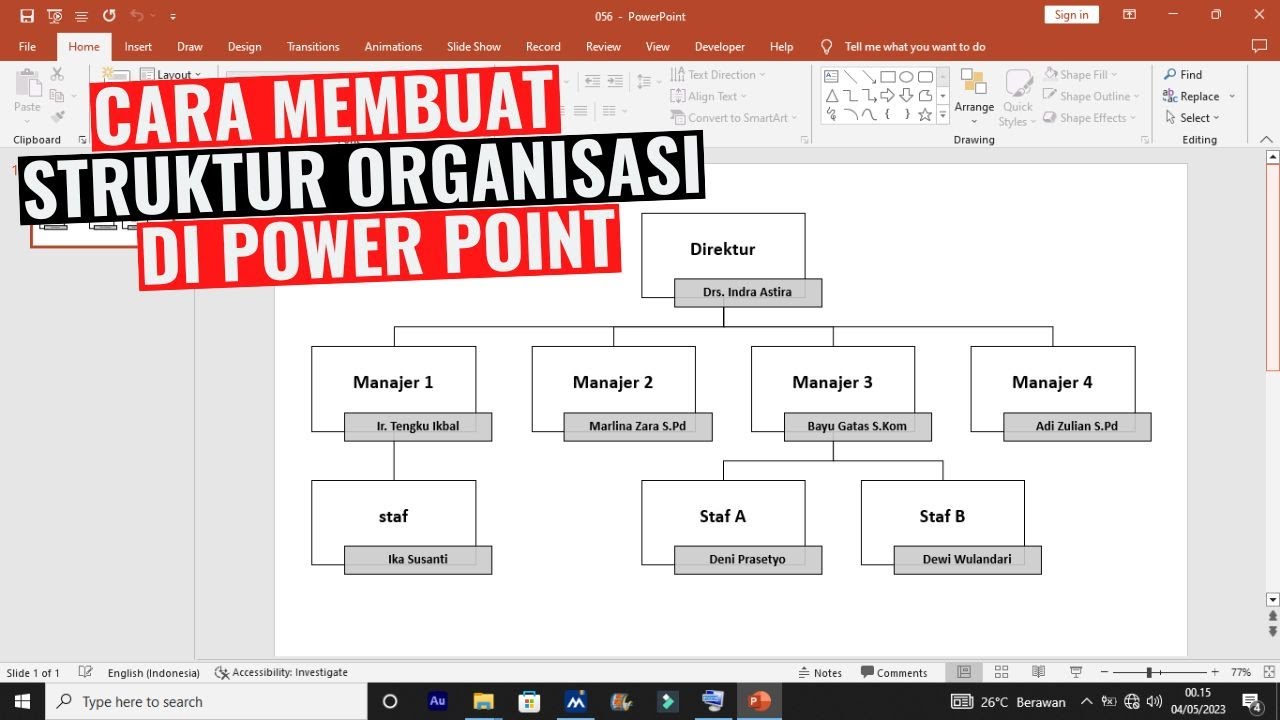
Task: Select the Text Box shape in gallery
Action: click(831, 77)
